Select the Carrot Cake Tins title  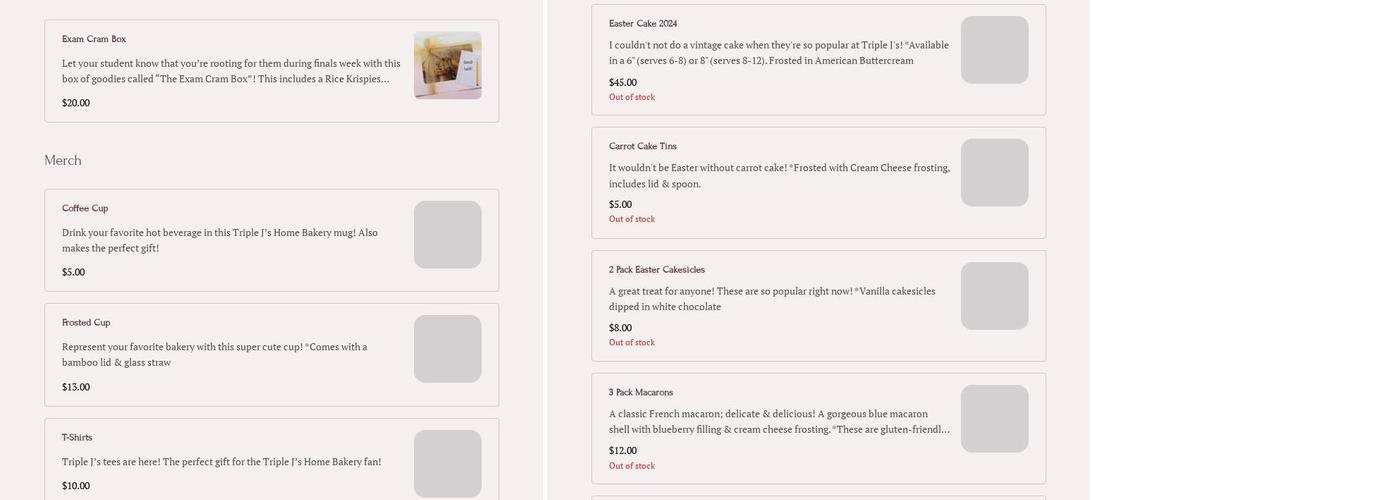pyautogui.click(x=643, y=146)
